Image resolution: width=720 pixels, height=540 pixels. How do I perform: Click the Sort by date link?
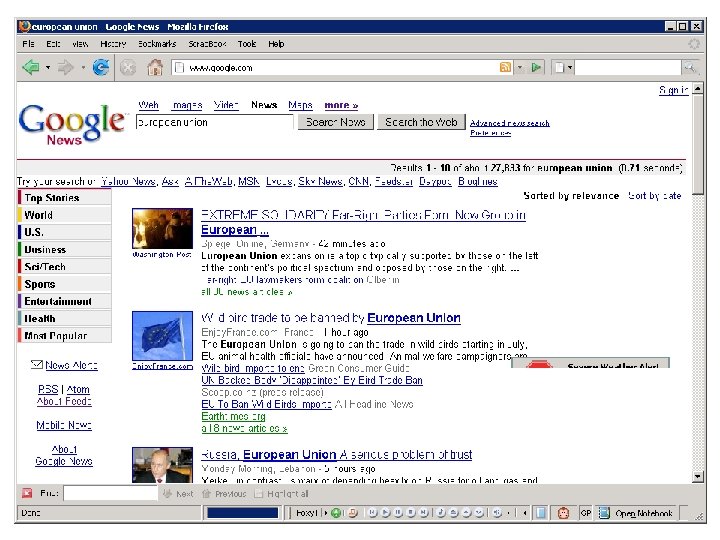[654, 196]
